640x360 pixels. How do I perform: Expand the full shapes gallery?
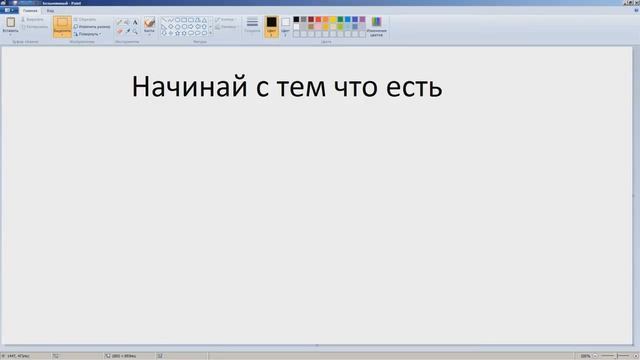211,33
